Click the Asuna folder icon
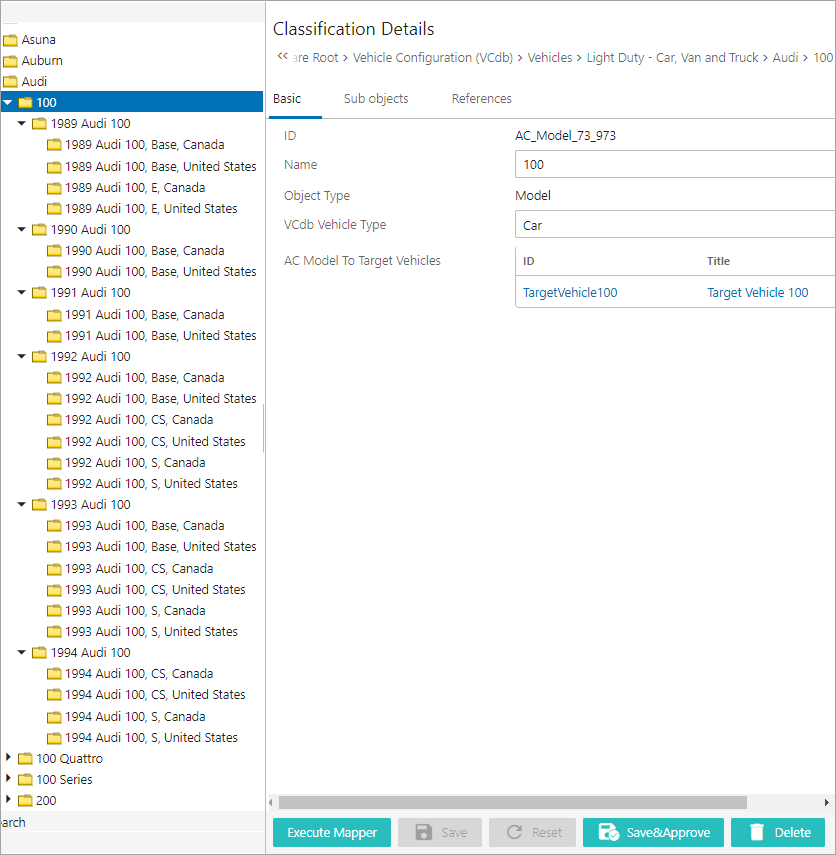Viewport: 836px width, 855px height. point(10,40)
